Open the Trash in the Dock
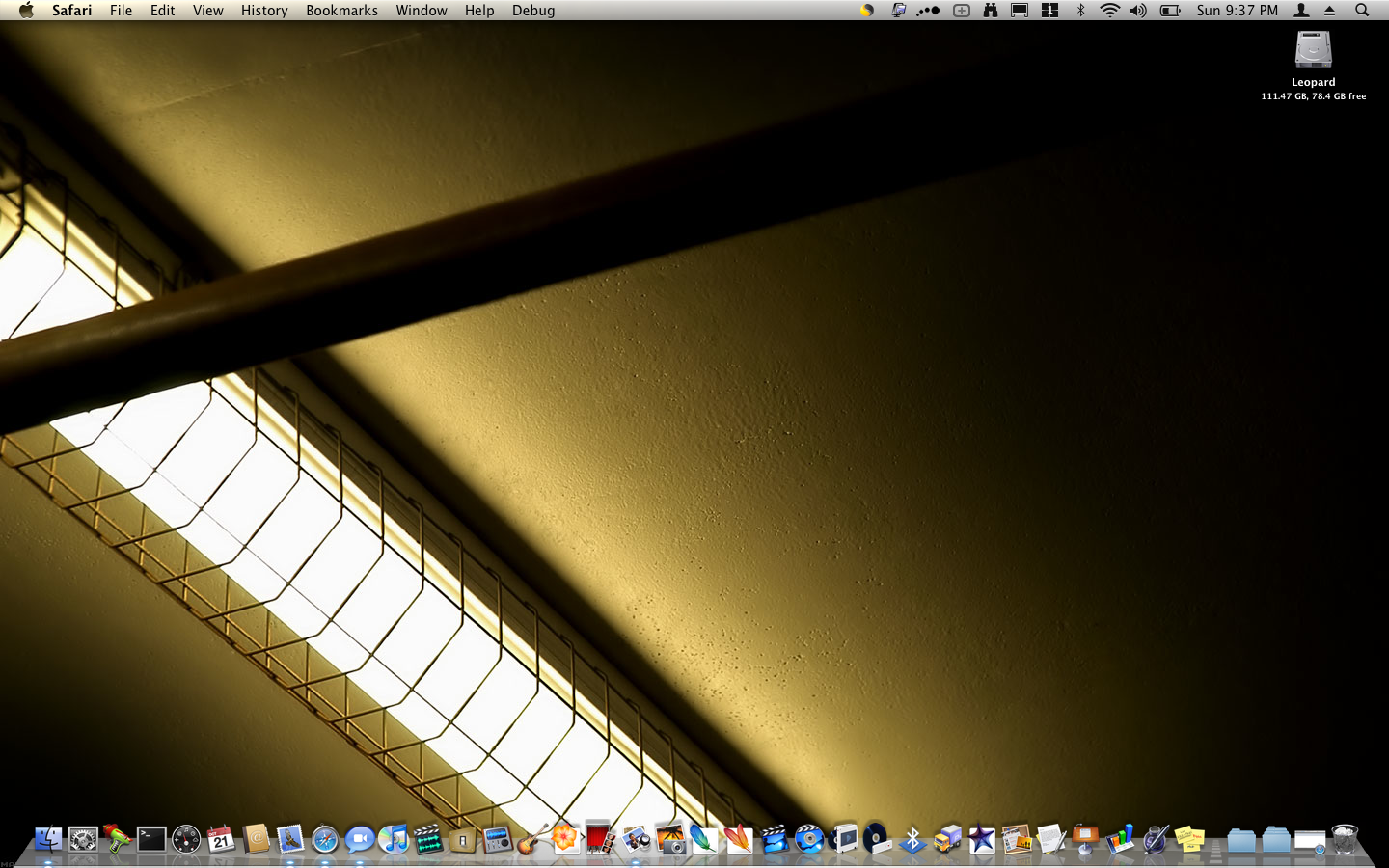Viewport: 1389px width, 868px height. pyautogui.click(x=1345, y=839)
